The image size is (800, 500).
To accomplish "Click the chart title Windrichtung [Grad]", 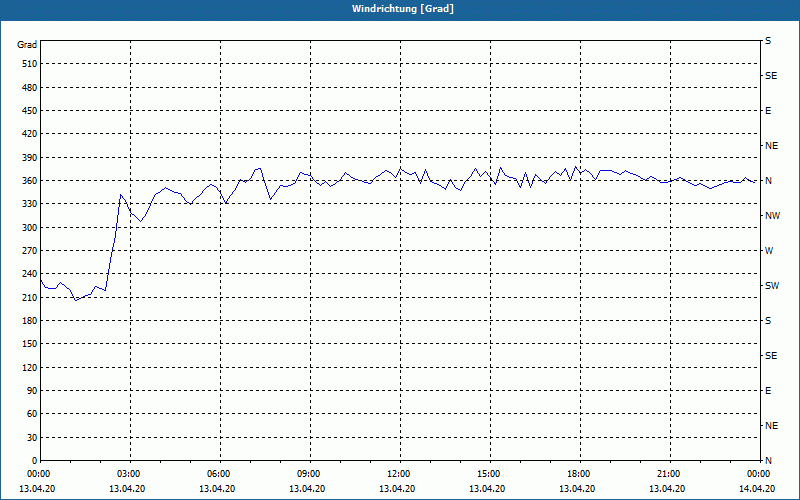I will [403, 9].
